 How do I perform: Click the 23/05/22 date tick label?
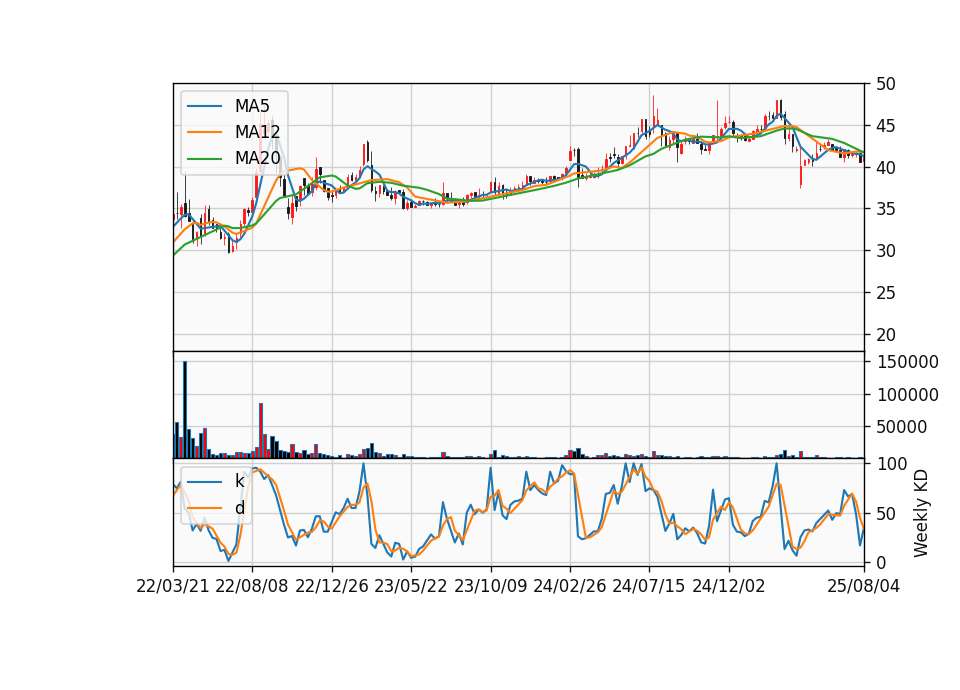(411, 587)
